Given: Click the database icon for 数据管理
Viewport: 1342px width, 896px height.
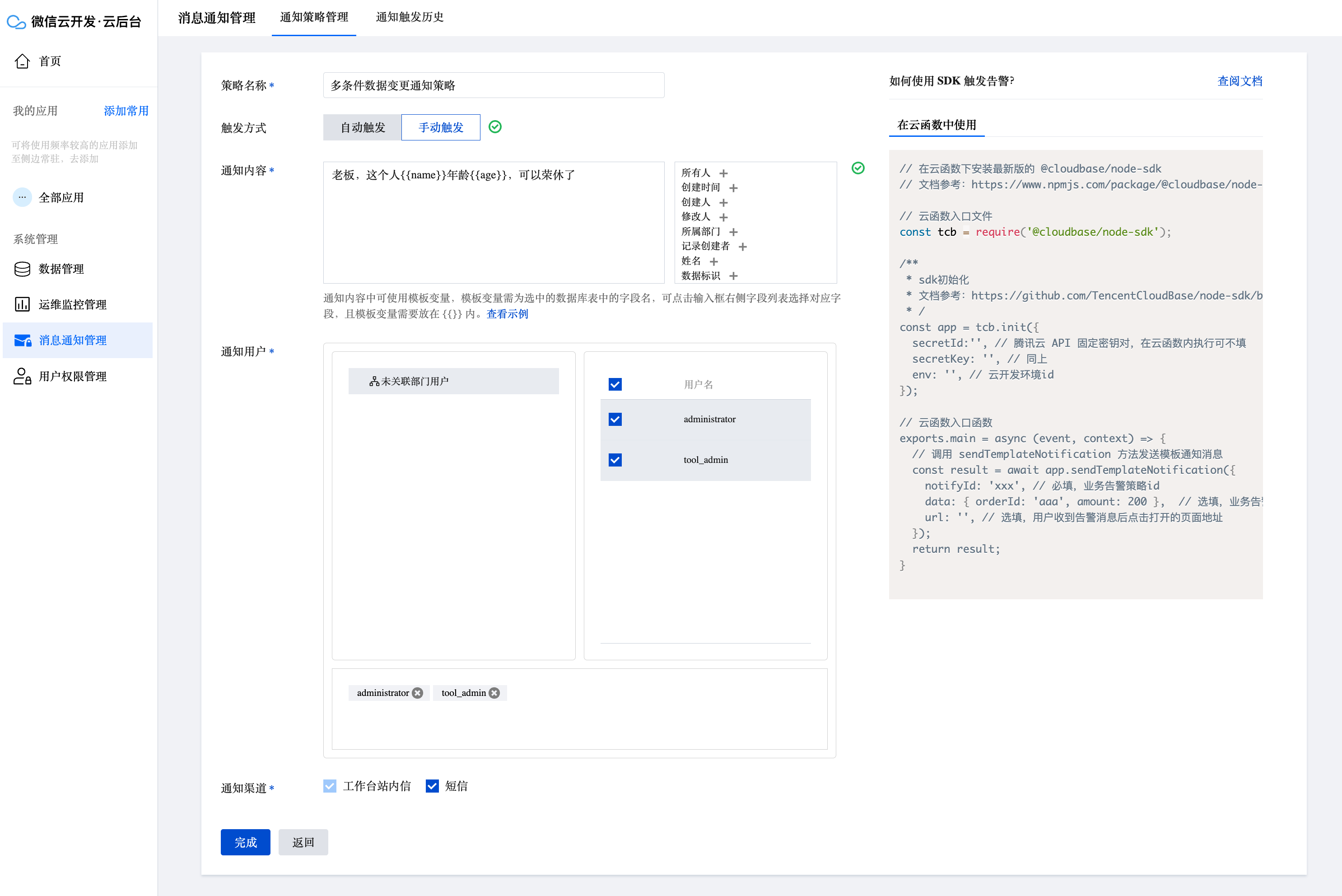Looking at the screenshot, I should click(22, 269).
